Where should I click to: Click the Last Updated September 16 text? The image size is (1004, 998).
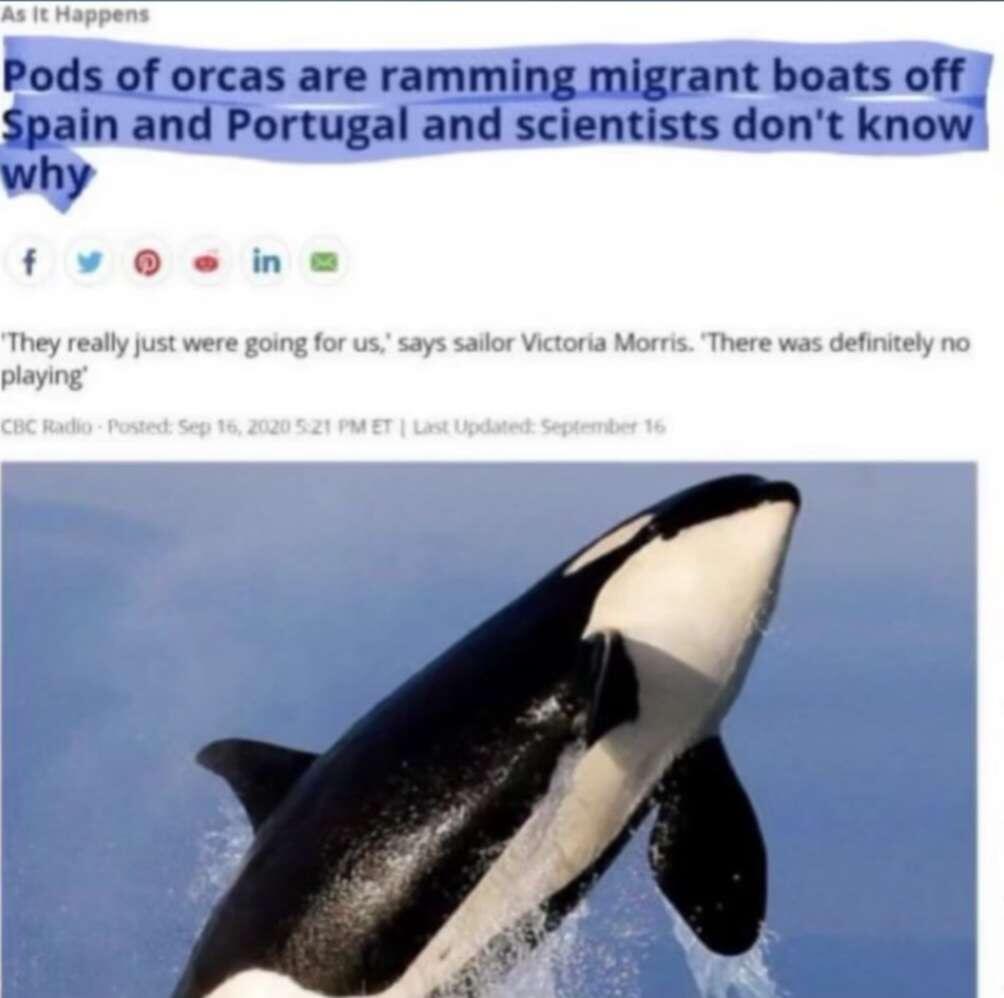tap(539, 426)
